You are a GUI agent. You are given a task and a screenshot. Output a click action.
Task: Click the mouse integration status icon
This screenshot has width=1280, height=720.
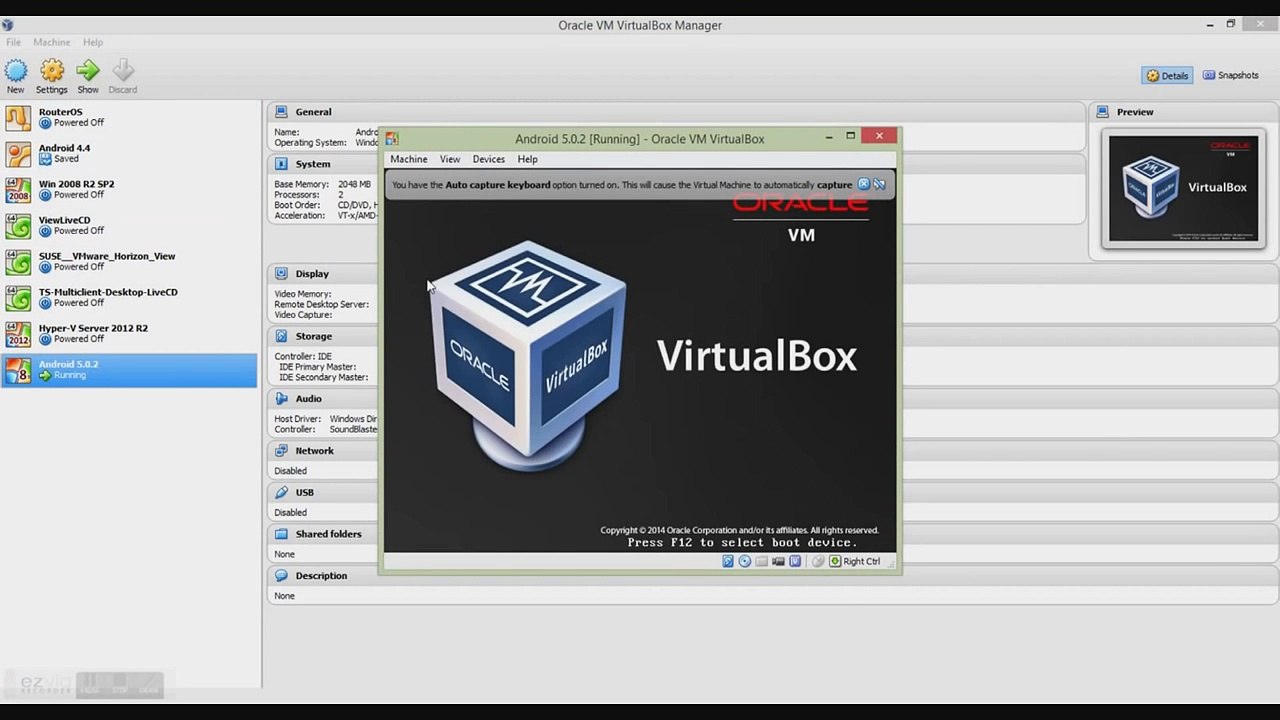(x=818, y=561)
